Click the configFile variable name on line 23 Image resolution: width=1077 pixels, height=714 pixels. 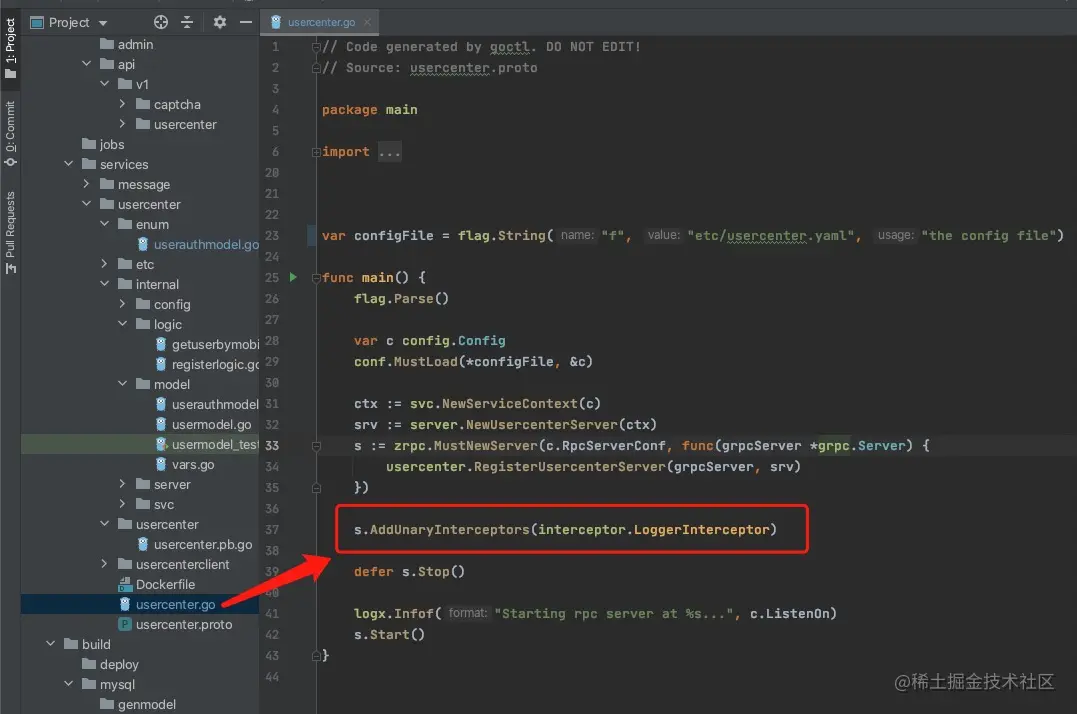click(394, 235)
